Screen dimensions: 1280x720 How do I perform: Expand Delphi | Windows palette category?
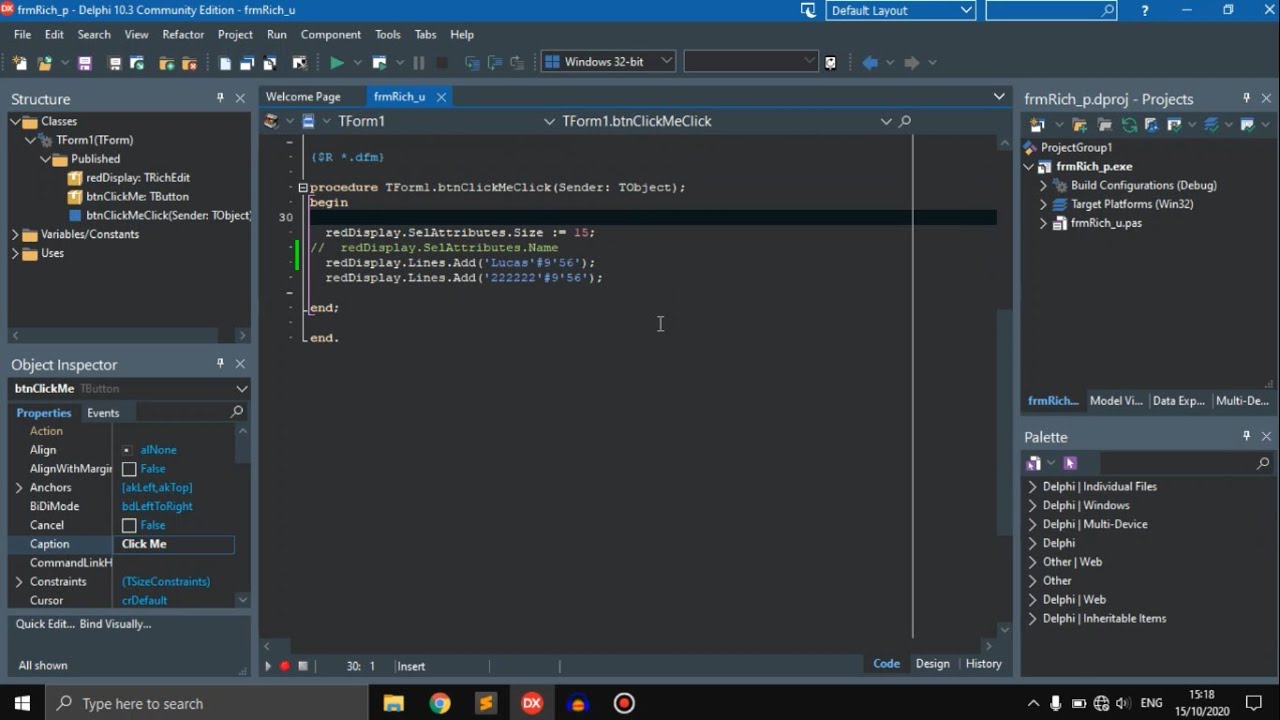(x=1033, y=505)
